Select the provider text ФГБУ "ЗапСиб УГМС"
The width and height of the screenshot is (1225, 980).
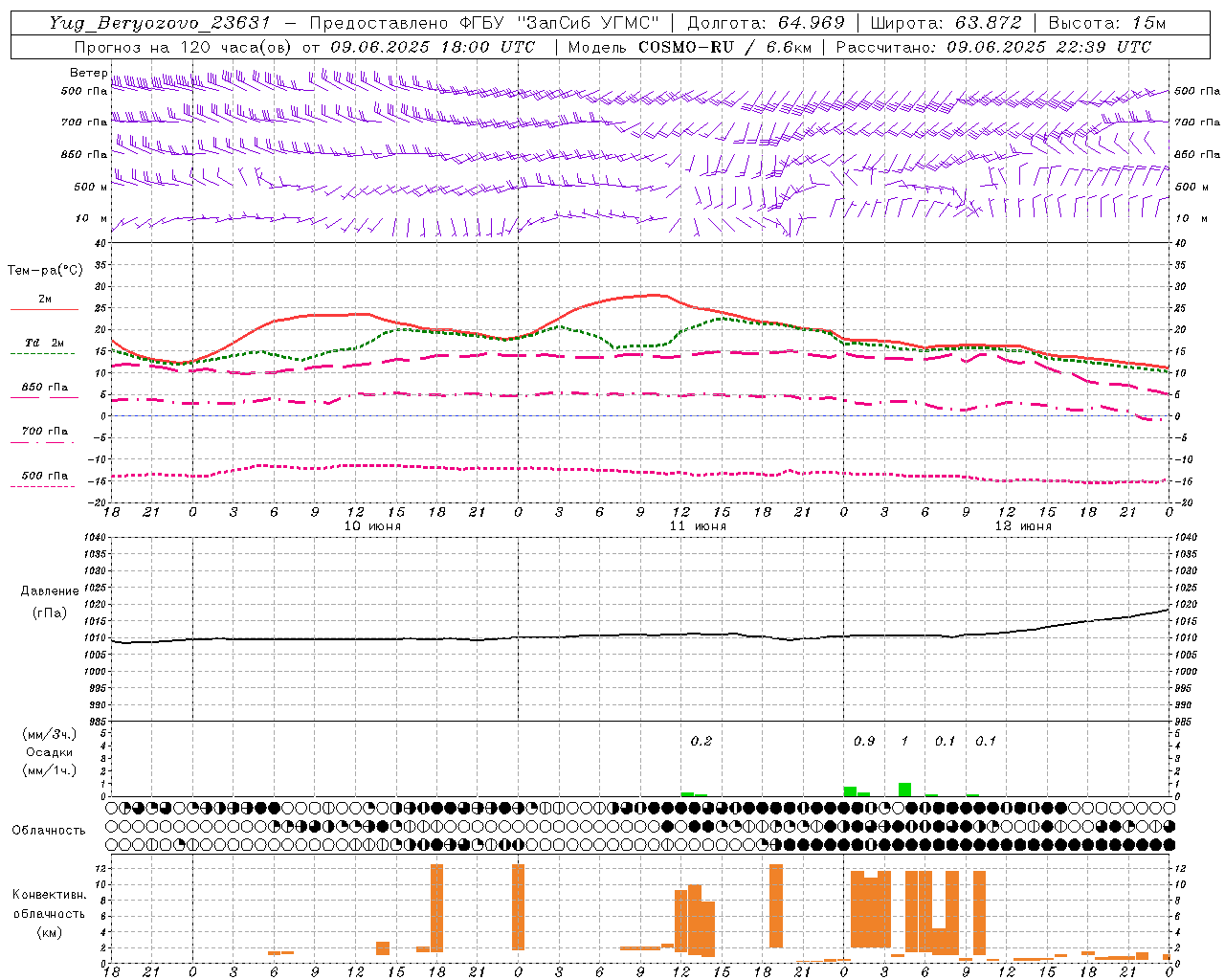560,23
